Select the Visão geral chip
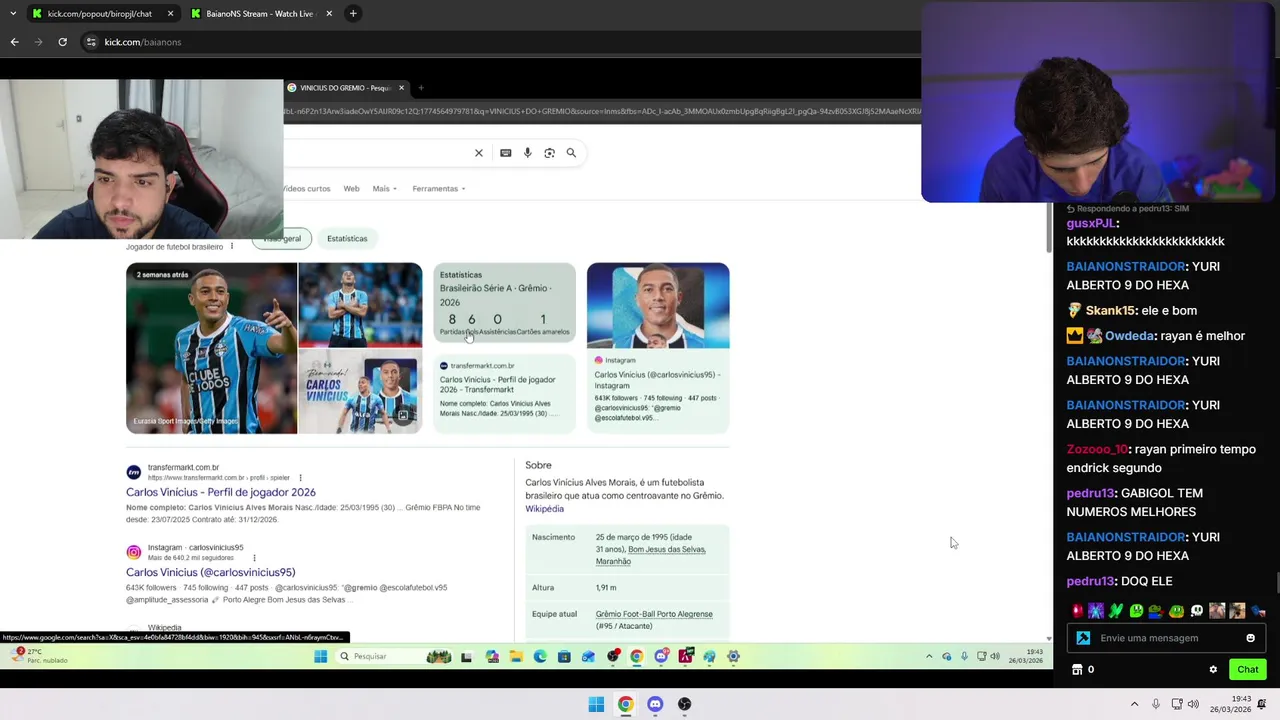The height and width of the screenshot is (720, 1280). coord(281,238)
